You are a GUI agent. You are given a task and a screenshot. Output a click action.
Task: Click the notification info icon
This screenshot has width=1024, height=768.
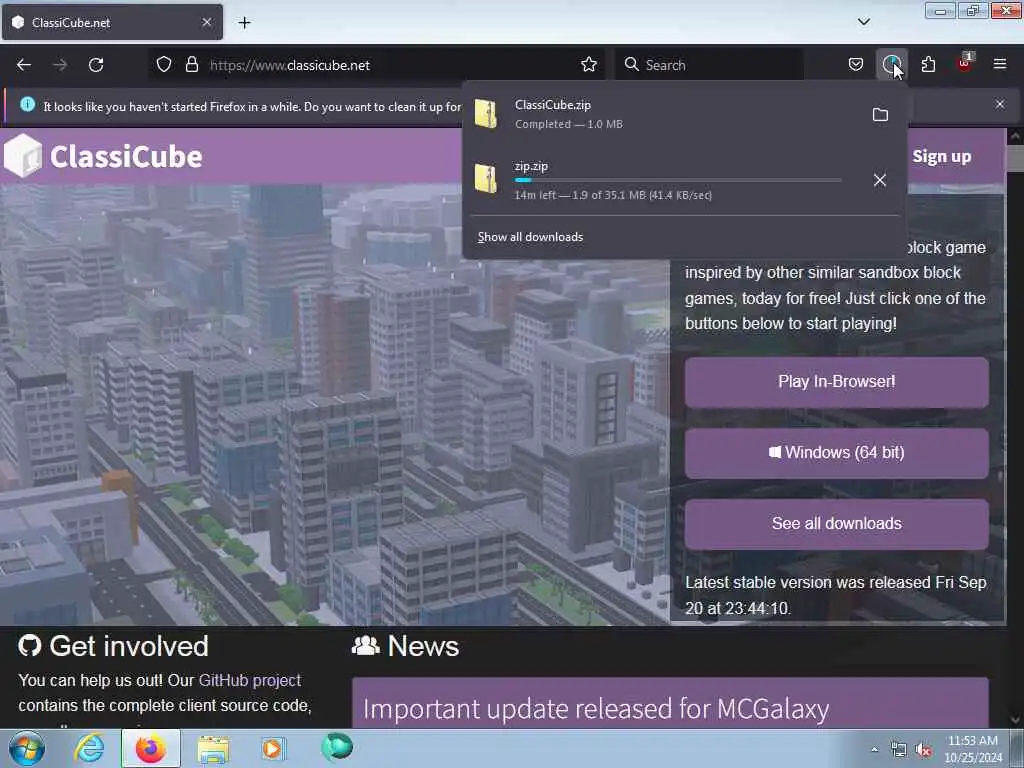point(27,104)
